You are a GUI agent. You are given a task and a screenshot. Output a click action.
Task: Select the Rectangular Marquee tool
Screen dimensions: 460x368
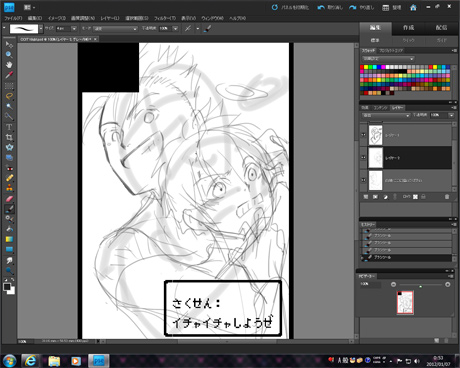pyautogui.click(x=9, y=86)
